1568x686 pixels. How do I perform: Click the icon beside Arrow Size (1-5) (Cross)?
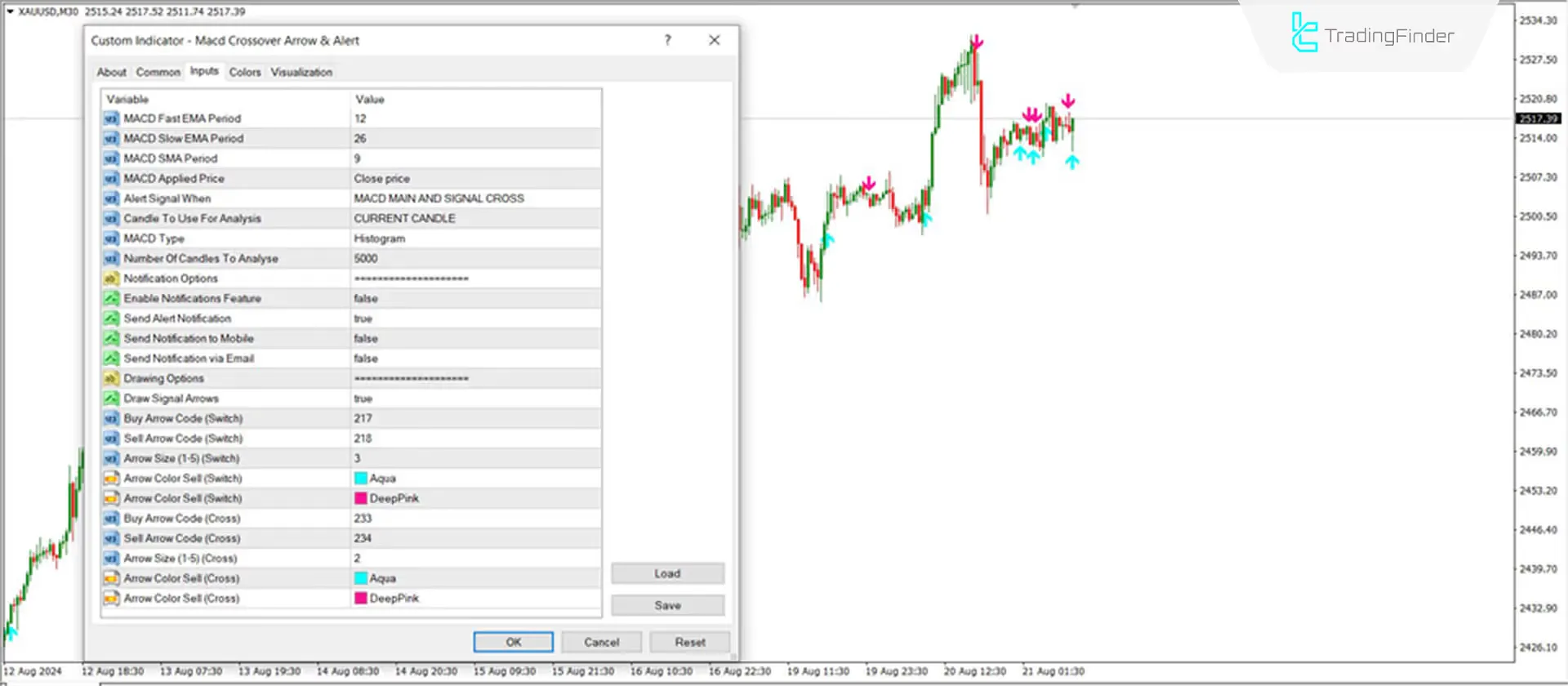click(111, 559)
